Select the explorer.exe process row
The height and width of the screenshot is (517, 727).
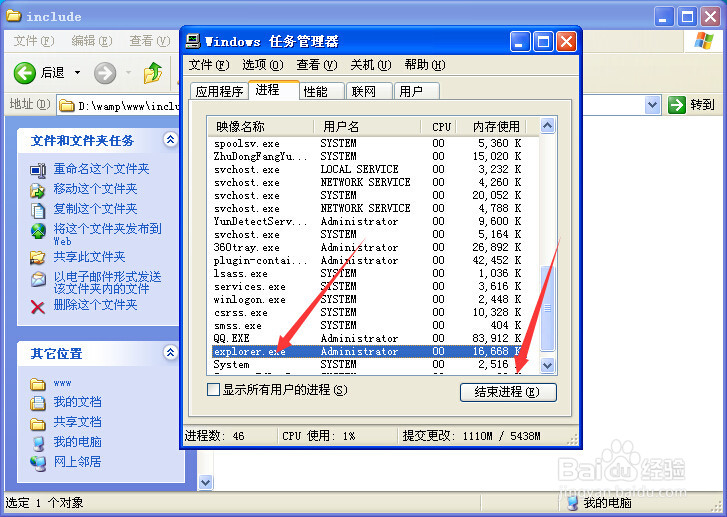(375, 351)
